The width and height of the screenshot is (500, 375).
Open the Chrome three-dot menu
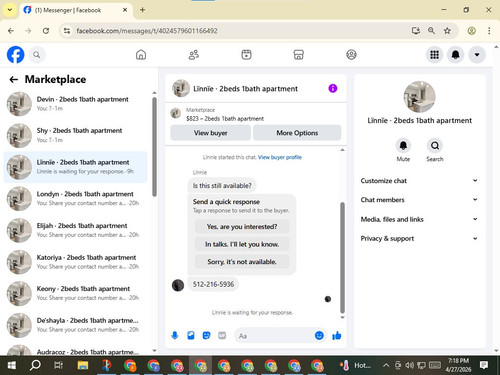coord(489,31)
